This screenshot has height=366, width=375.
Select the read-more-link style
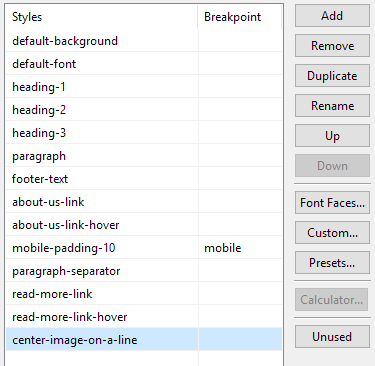pos(144,294)
